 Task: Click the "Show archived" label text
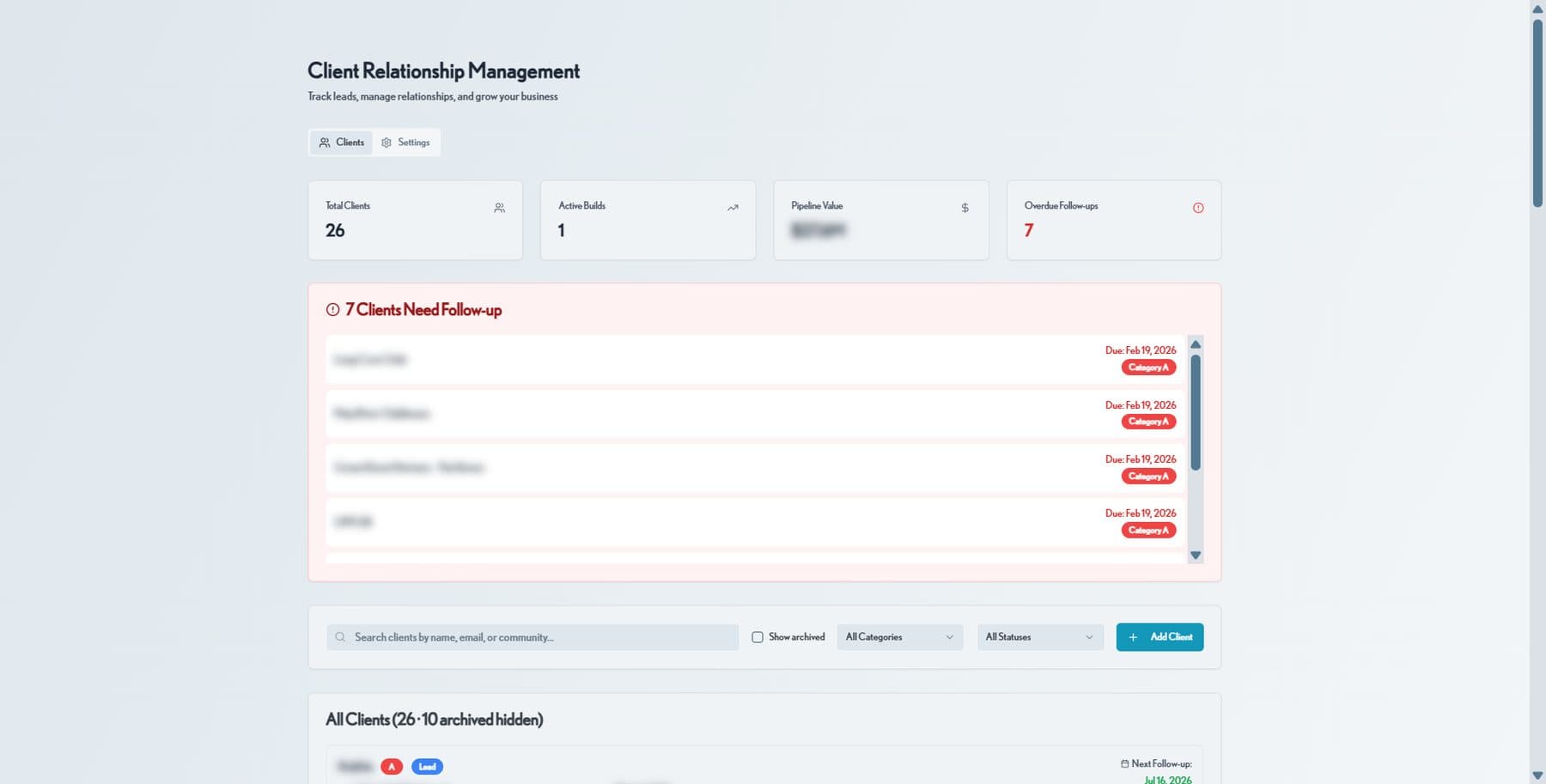pyautogui.click(x=796, y=637)
